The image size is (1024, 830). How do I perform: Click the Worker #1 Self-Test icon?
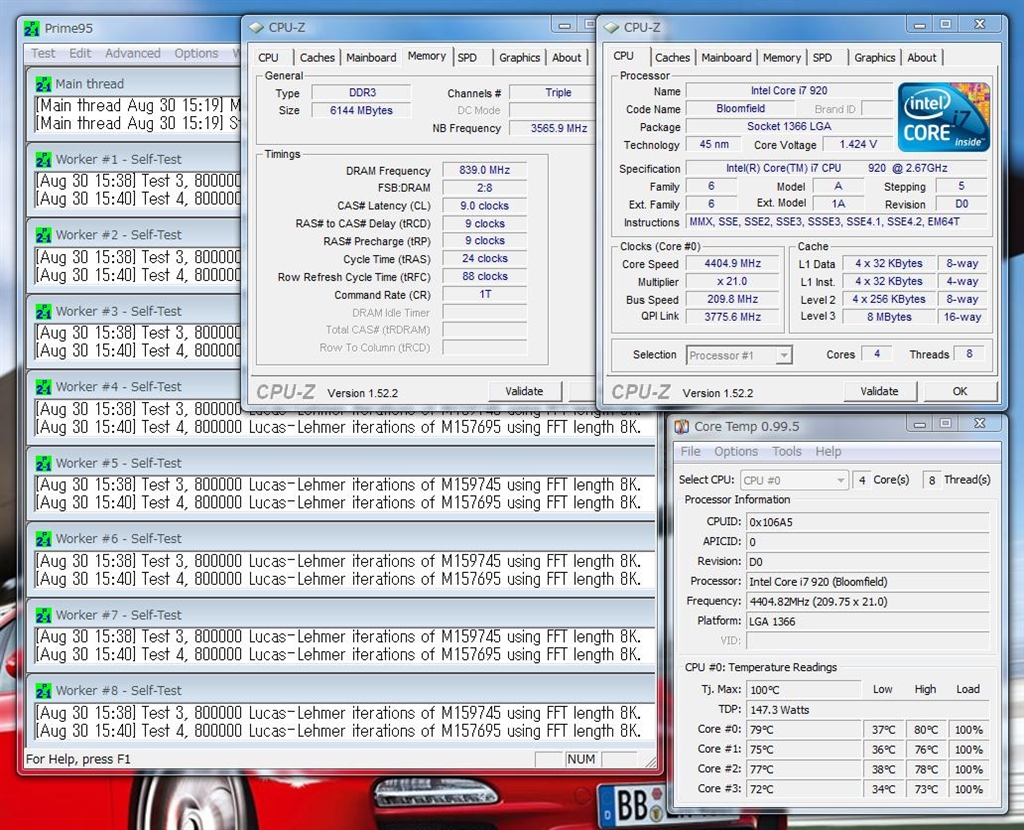pos(43,160)
